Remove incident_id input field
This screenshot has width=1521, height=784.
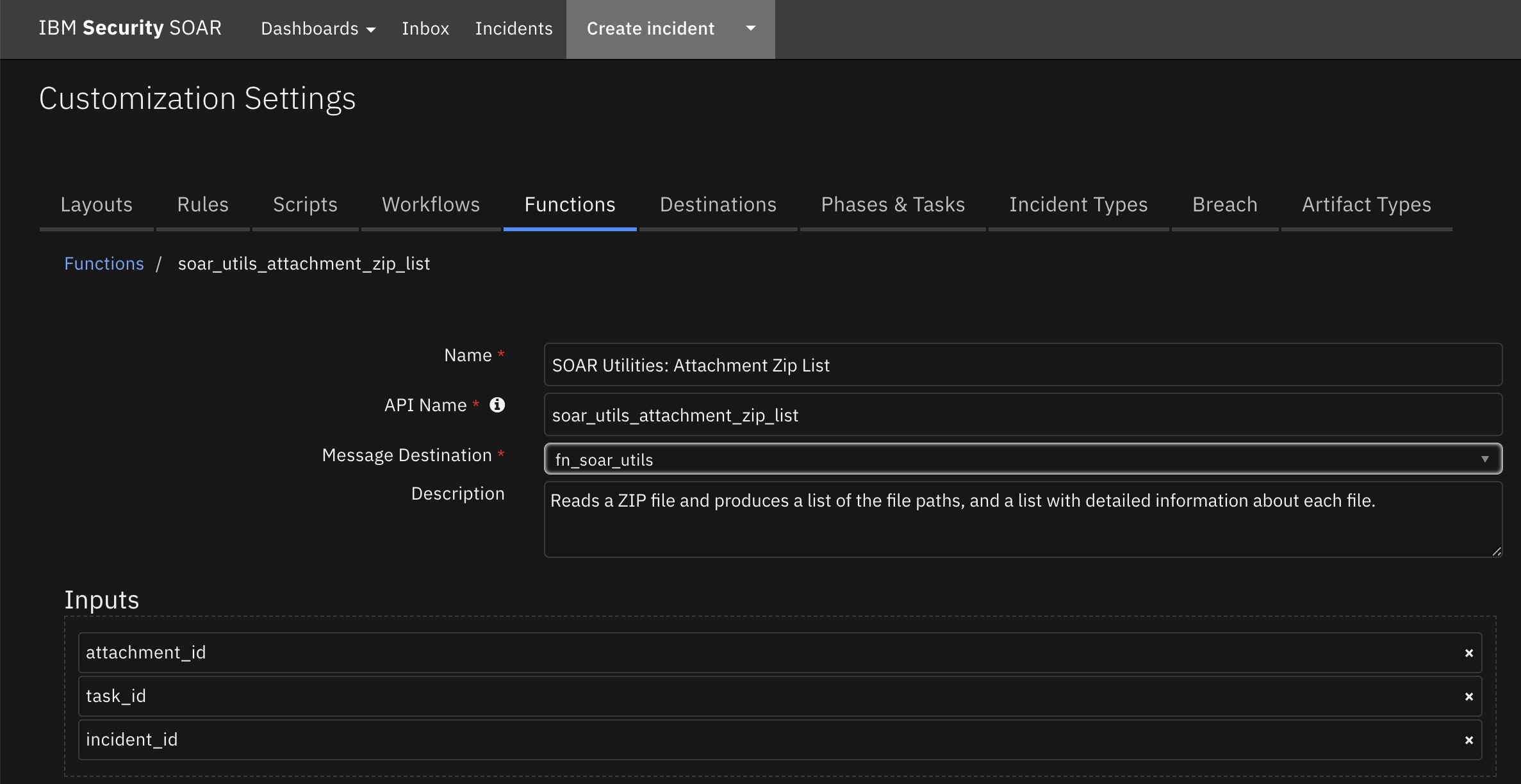coord(1469,740)
